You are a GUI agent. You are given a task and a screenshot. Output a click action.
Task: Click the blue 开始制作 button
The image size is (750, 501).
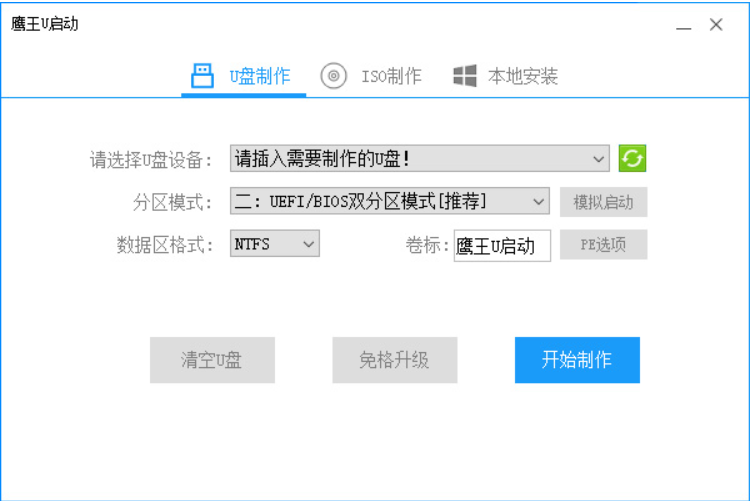(577, 360)
